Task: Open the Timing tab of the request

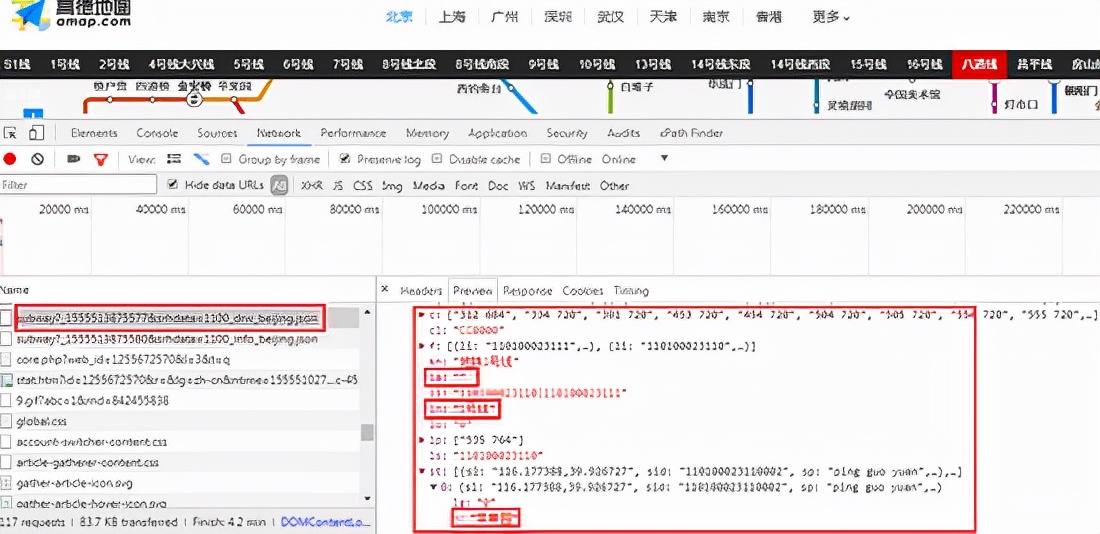Action: 631,291
